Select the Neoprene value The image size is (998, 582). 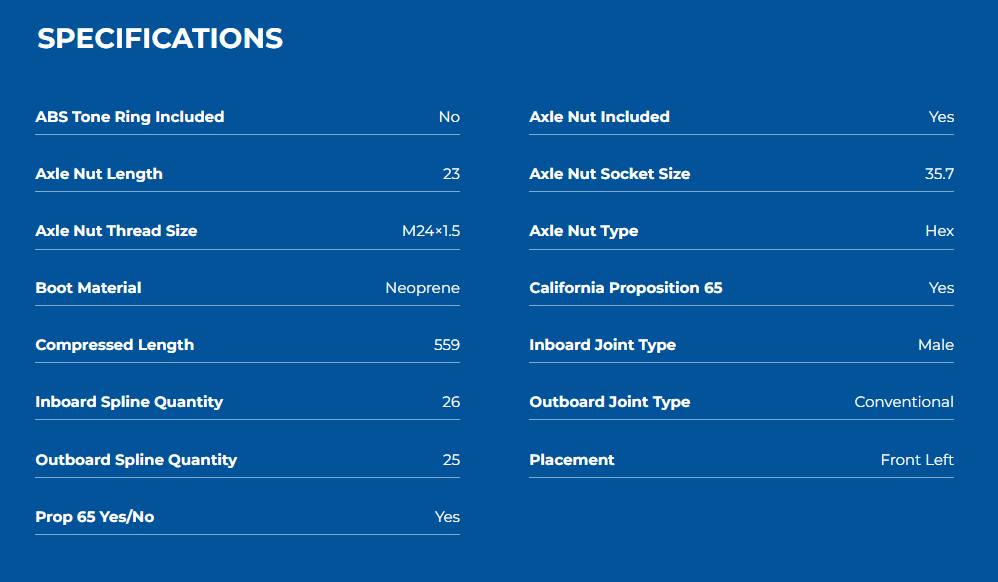(422, 288)
